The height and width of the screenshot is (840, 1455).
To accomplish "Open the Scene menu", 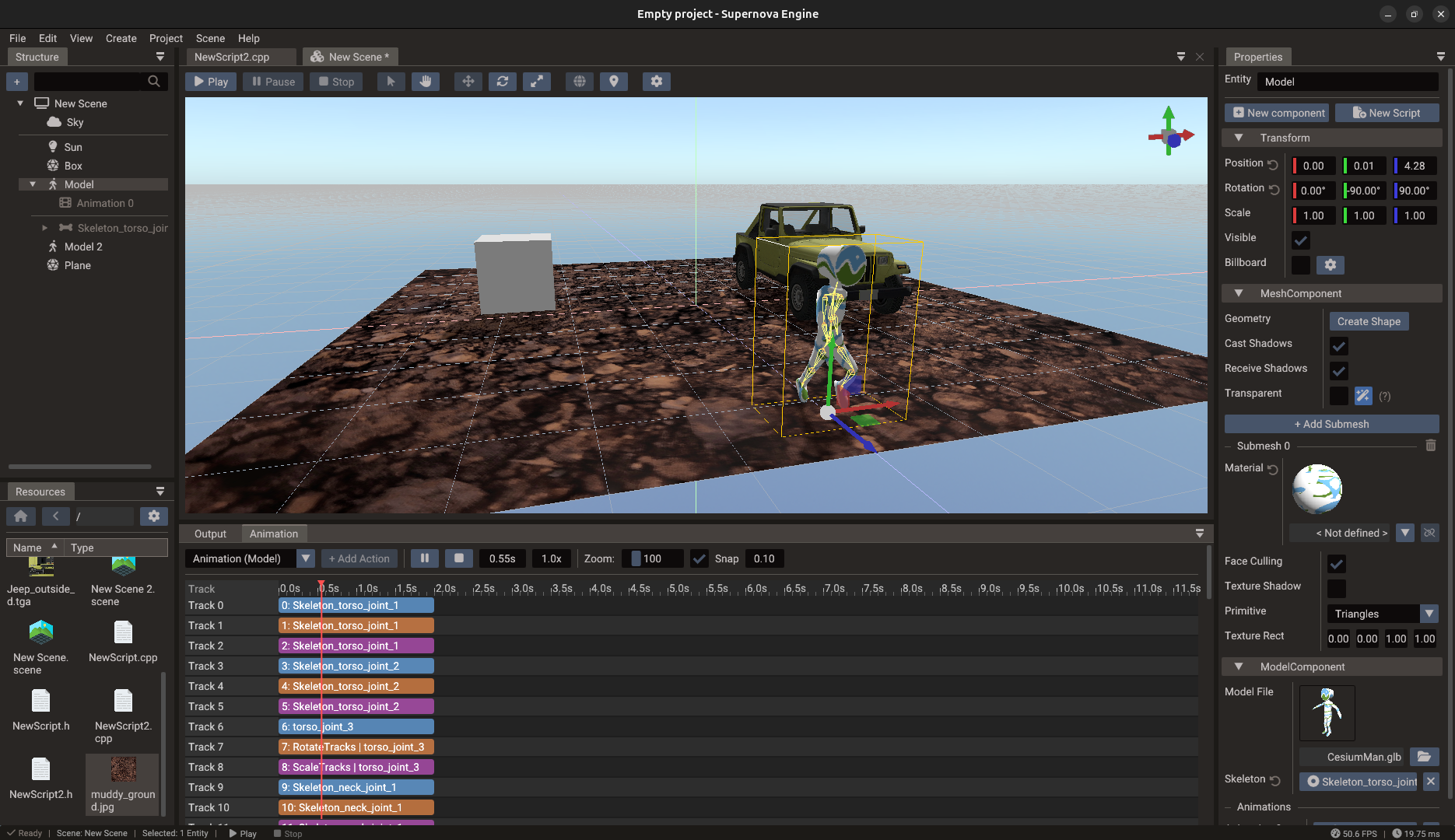I will (209, 38).
